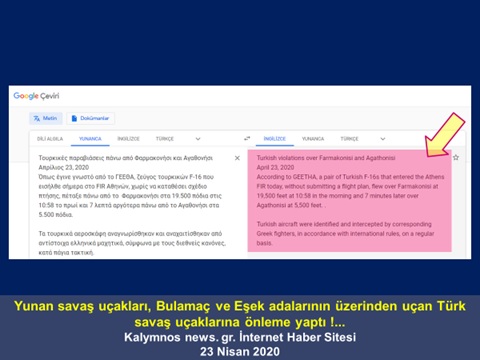Select YUNANCA as source language
Viewport: 480px width, 360px height.
[x=90, y=139]
